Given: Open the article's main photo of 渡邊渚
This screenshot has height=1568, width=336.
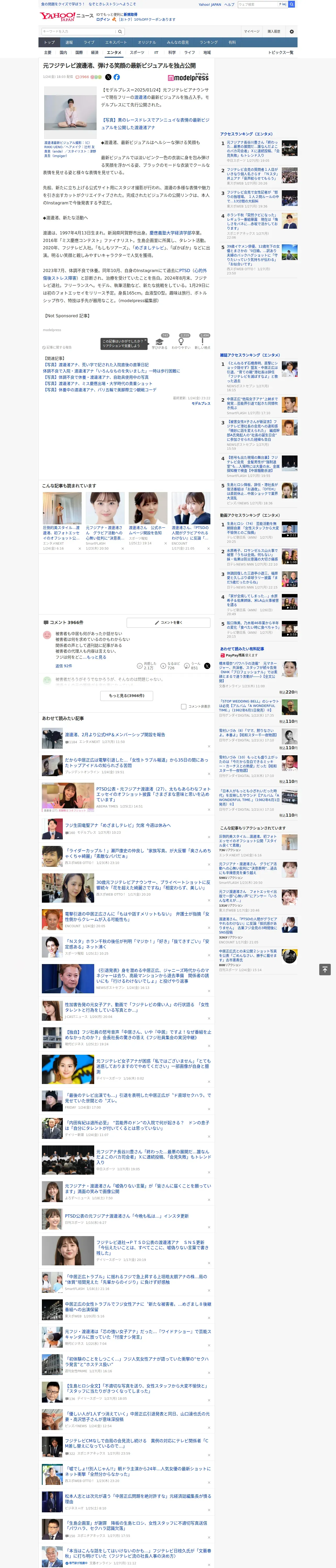Looking at the screenshot, I should tap(70, 113).
